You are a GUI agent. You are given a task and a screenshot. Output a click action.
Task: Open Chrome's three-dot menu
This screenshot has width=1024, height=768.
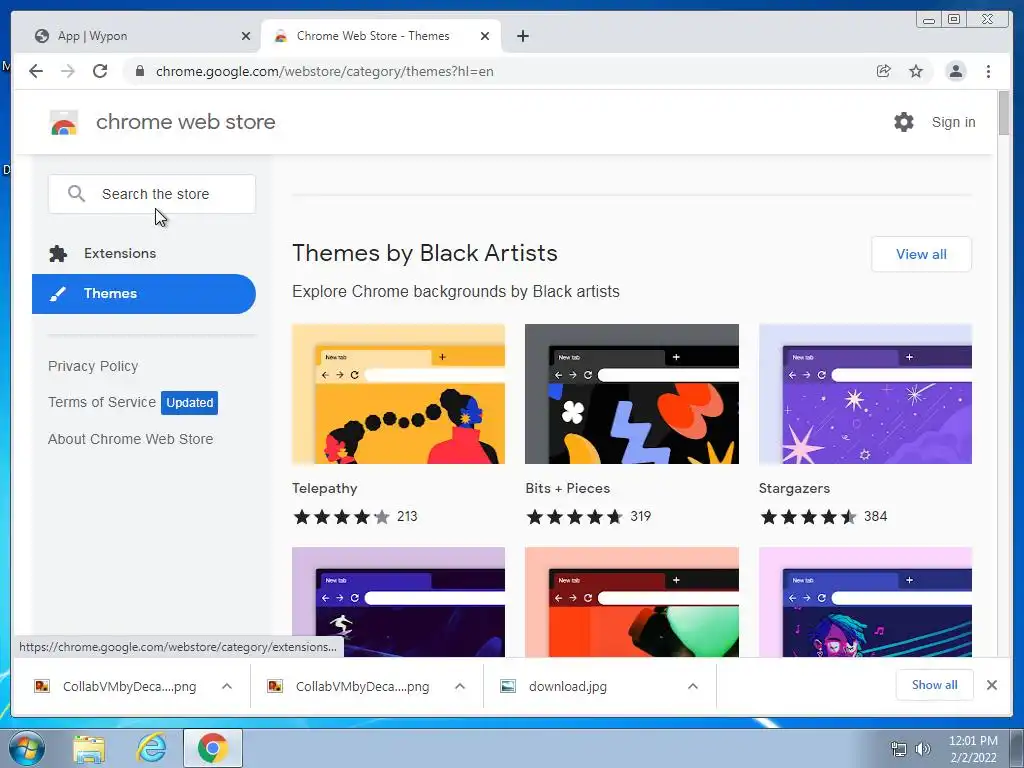click(988, 71)
